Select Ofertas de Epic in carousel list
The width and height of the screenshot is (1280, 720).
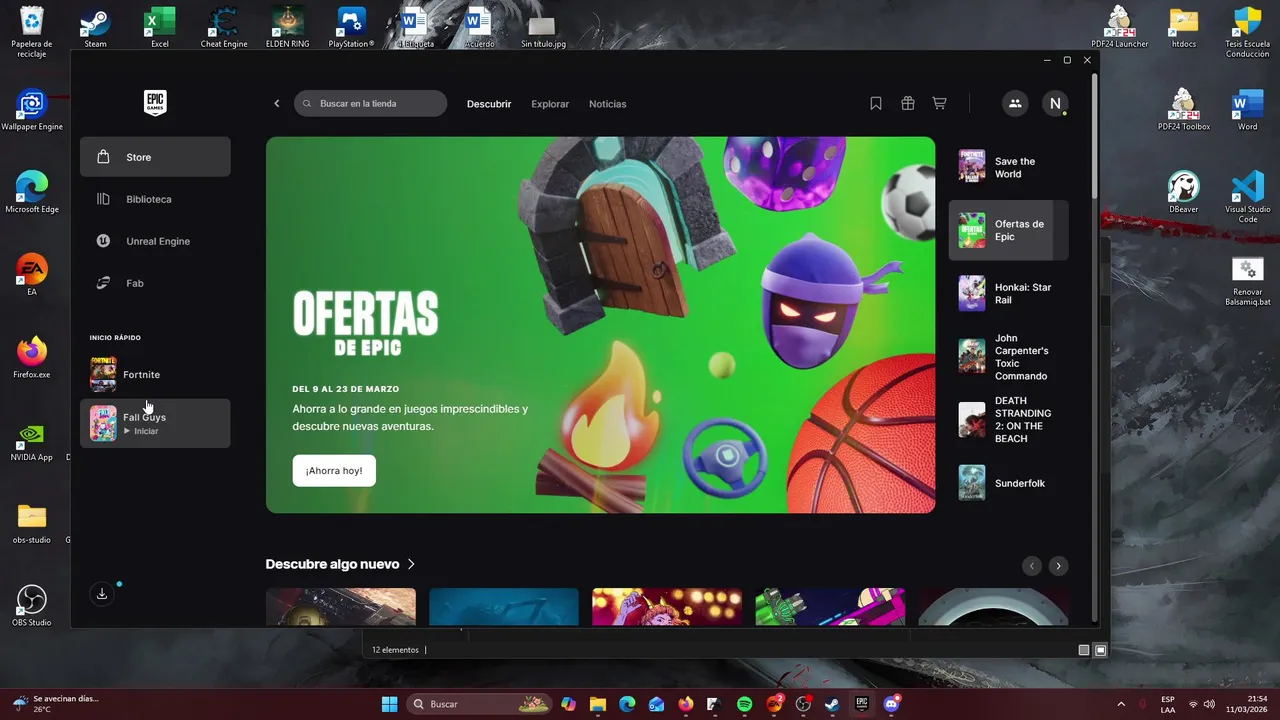point(1008,230)
